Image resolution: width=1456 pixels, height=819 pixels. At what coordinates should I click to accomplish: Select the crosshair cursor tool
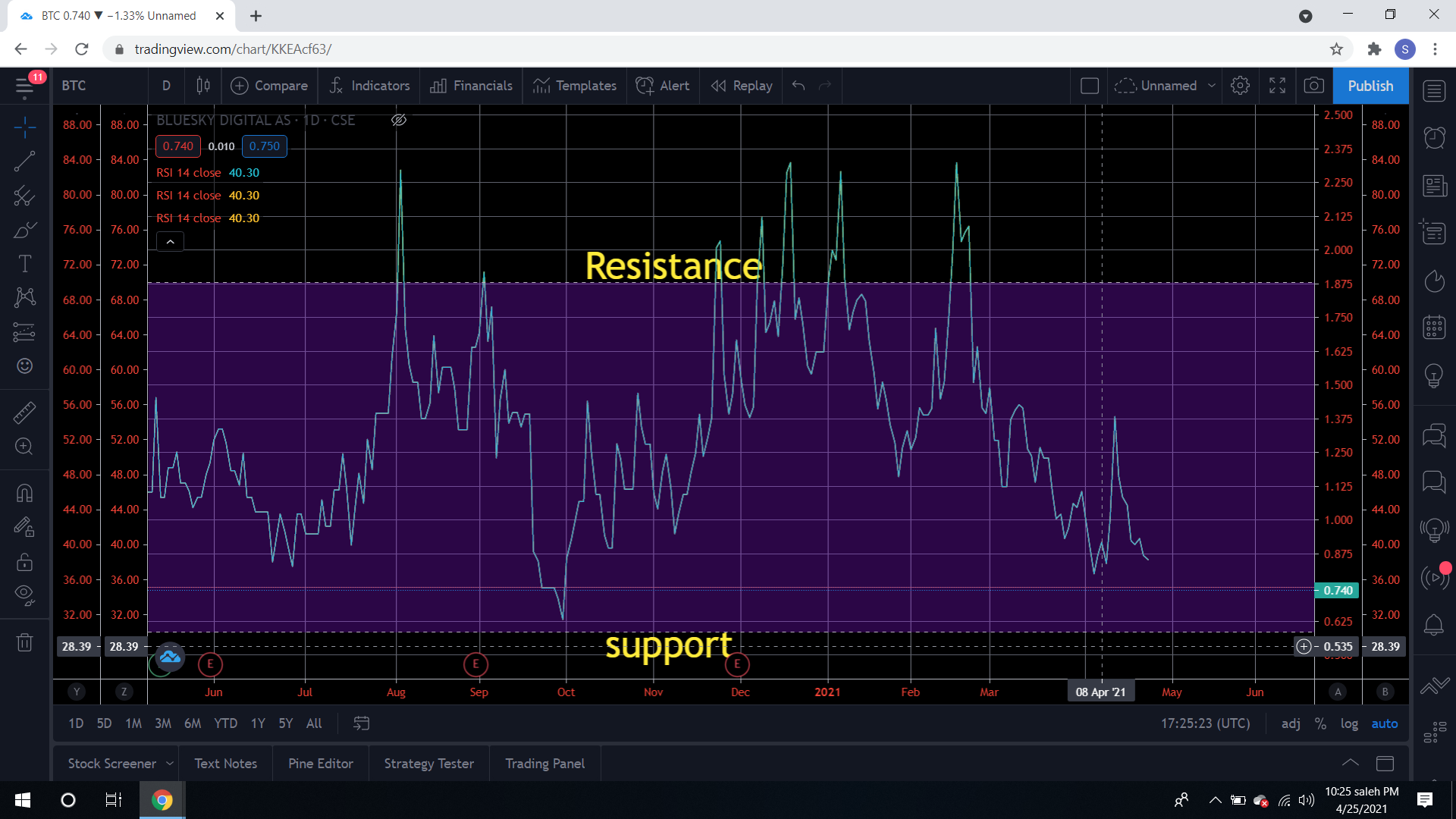tap(24, 127)
